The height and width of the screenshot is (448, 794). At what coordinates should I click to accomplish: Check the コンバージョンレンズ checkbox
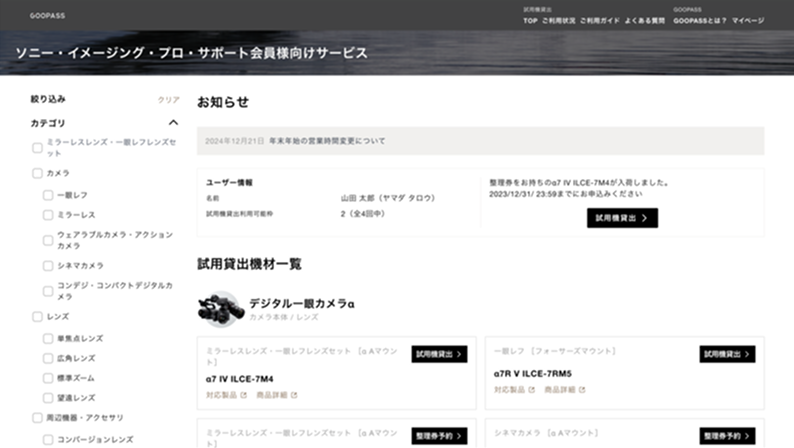pyautogui.click(x=48, y=439)
